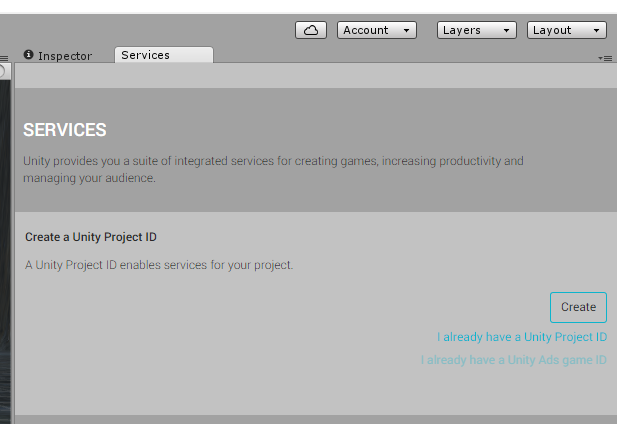Click the Create button

pyautogui.click(x=578, y=307)
